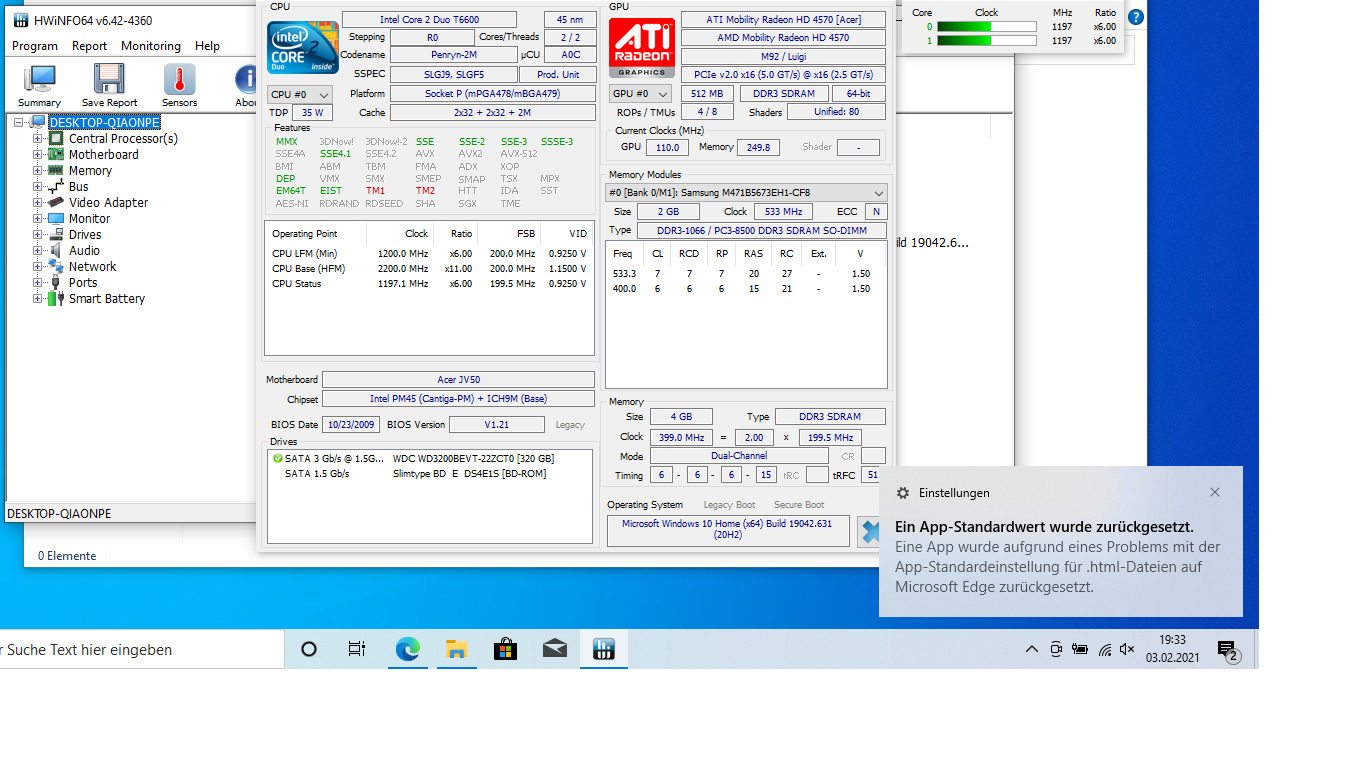Open the Action Center notification icon
The image size is (1366, 768).
[1229, 651]
